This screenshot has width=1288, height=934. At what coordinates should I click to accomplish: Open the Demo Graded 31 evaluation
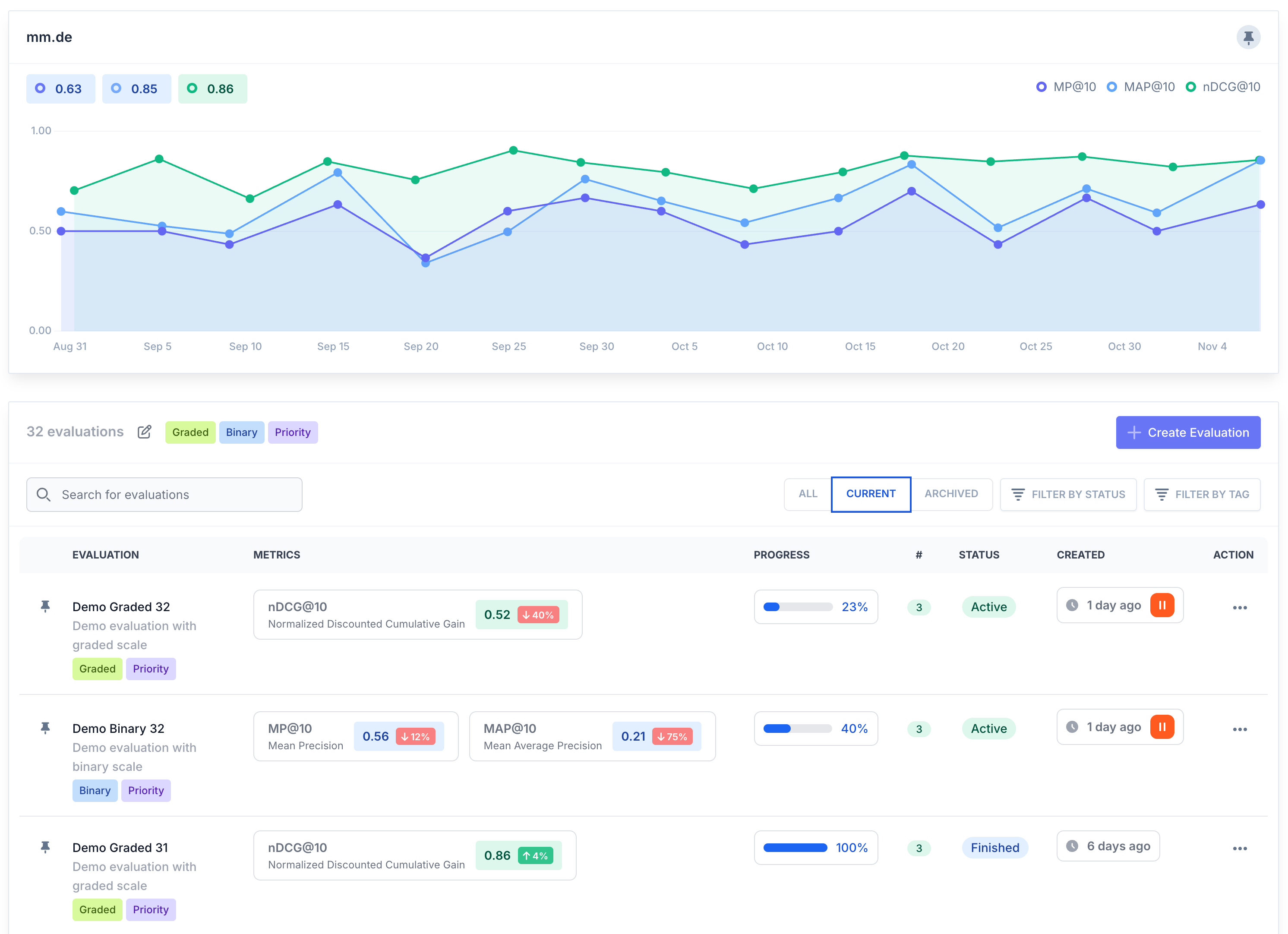tap(120, 848)
